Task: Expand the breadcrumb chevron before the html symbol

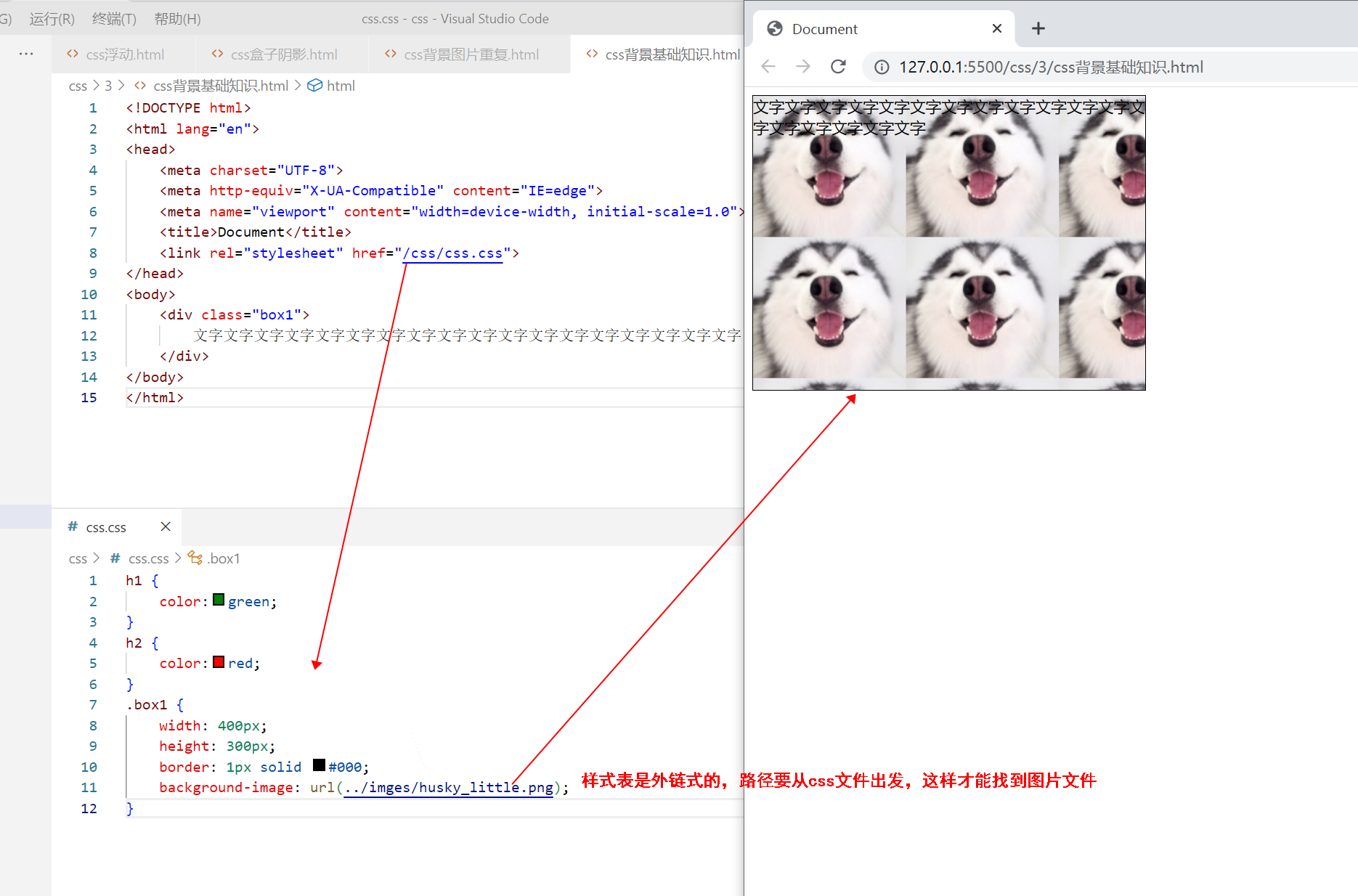Action: point(298,86)
